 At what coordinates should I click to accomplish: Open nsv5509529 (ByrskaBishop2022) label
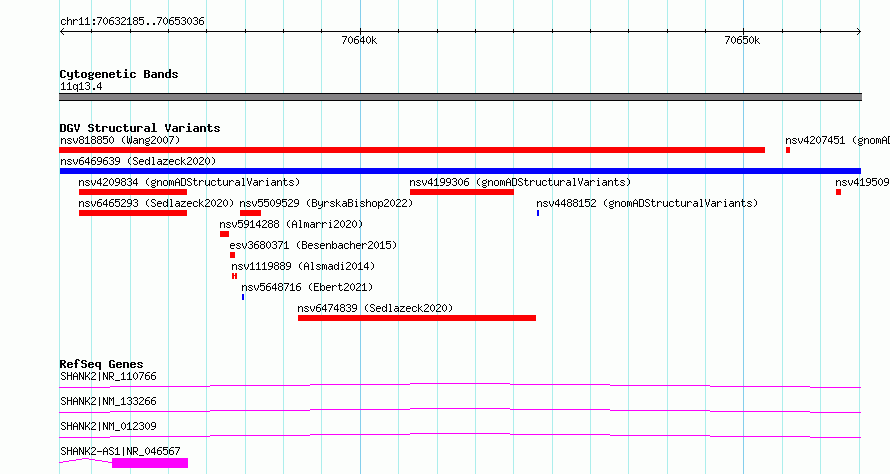326,203
